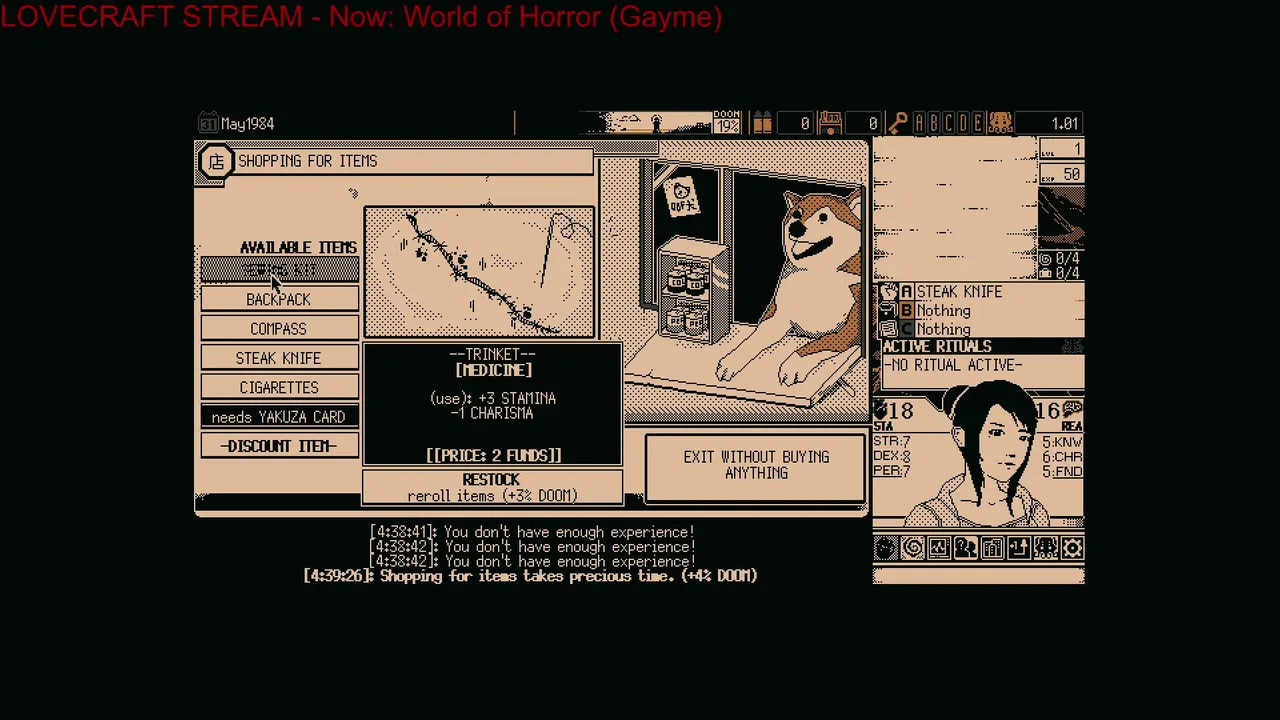Viewport: 1280px width, 720px height.
Task: Click key slot A in top bar
Action: [x=919, y=123]
